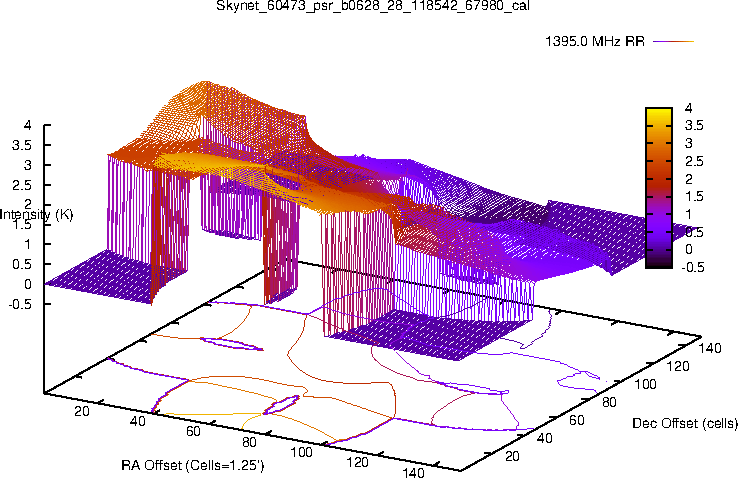Viewport: 738px width, 478px height.
Task: Click the colorbar label 3
Action: coord(689,143)
